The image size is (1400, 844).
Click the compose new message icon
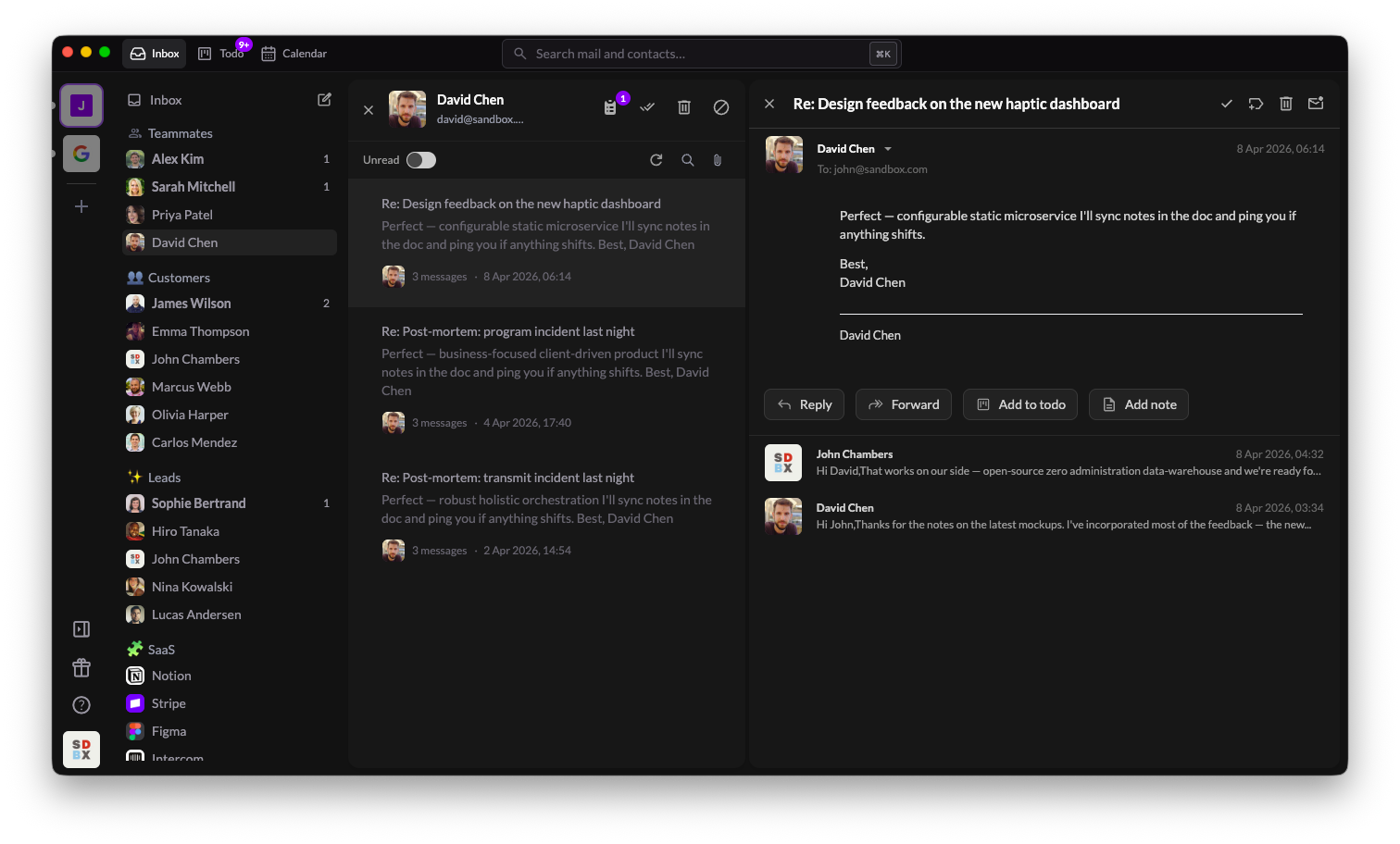tap(324, 100)
